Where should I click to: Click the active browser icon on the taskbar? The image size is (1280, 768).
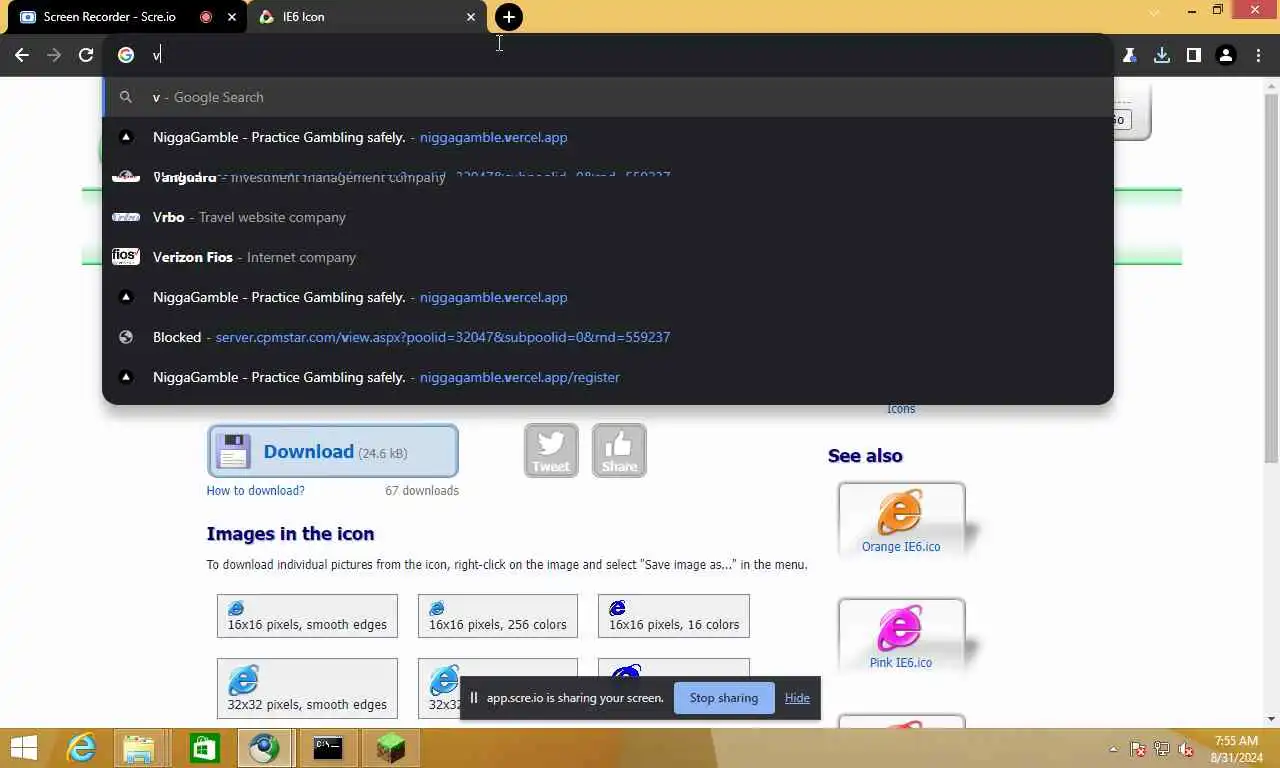[265, 748]
